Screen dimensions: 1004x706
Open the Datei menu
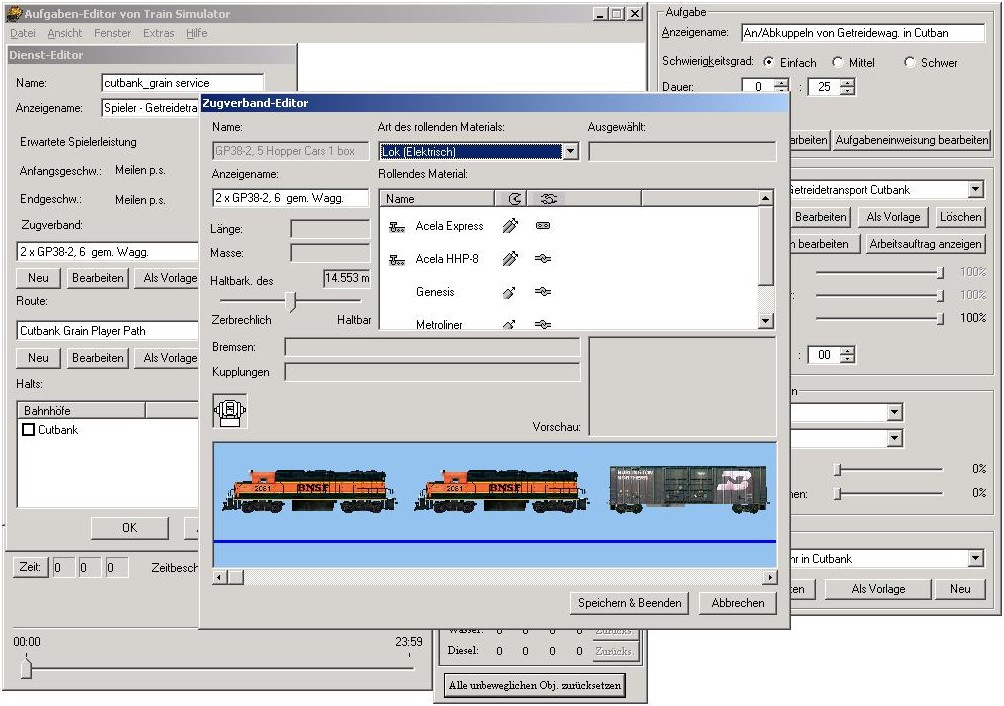pyautogui.click(x=22, y=33)
